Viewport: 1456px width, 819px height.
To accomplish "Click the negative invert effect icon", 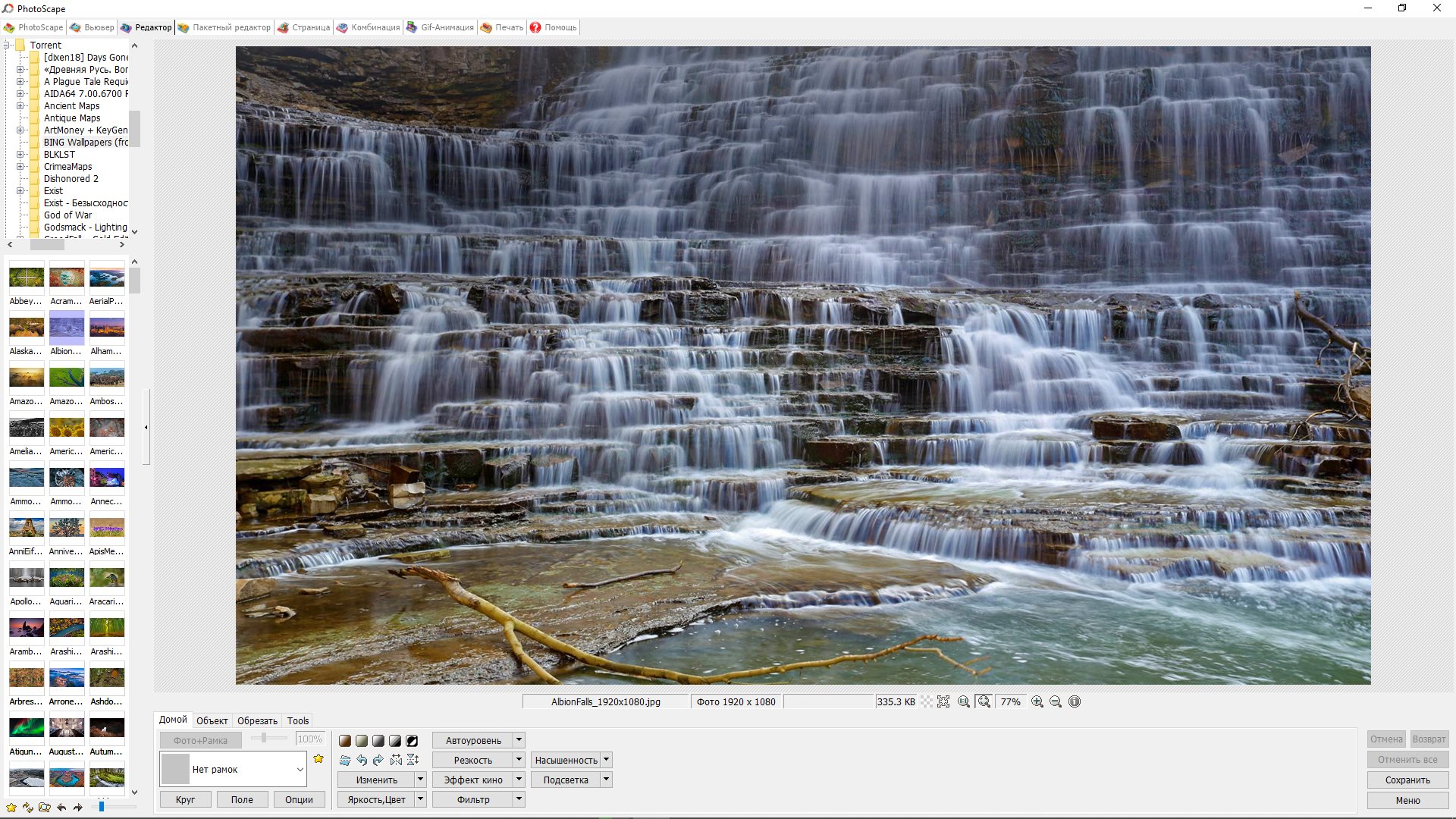I will point(412,741).
